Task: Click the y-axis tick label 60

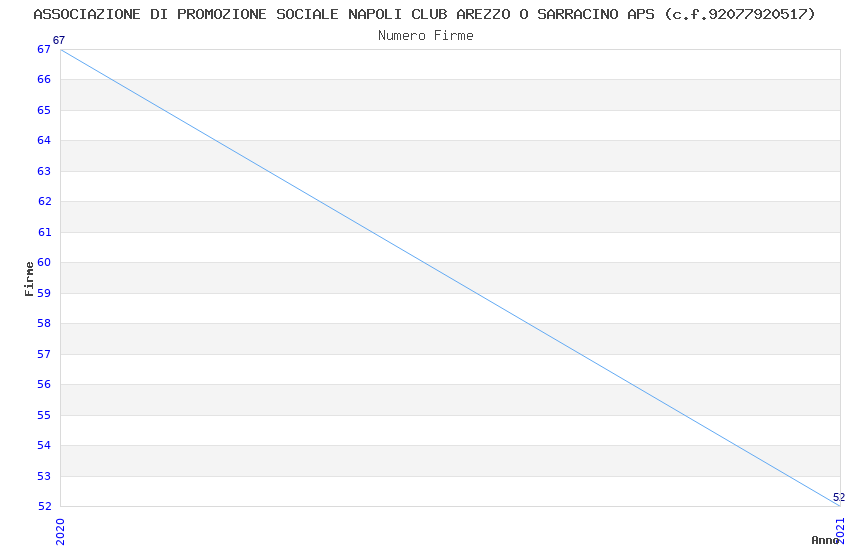Action: (x=44, y=263)
